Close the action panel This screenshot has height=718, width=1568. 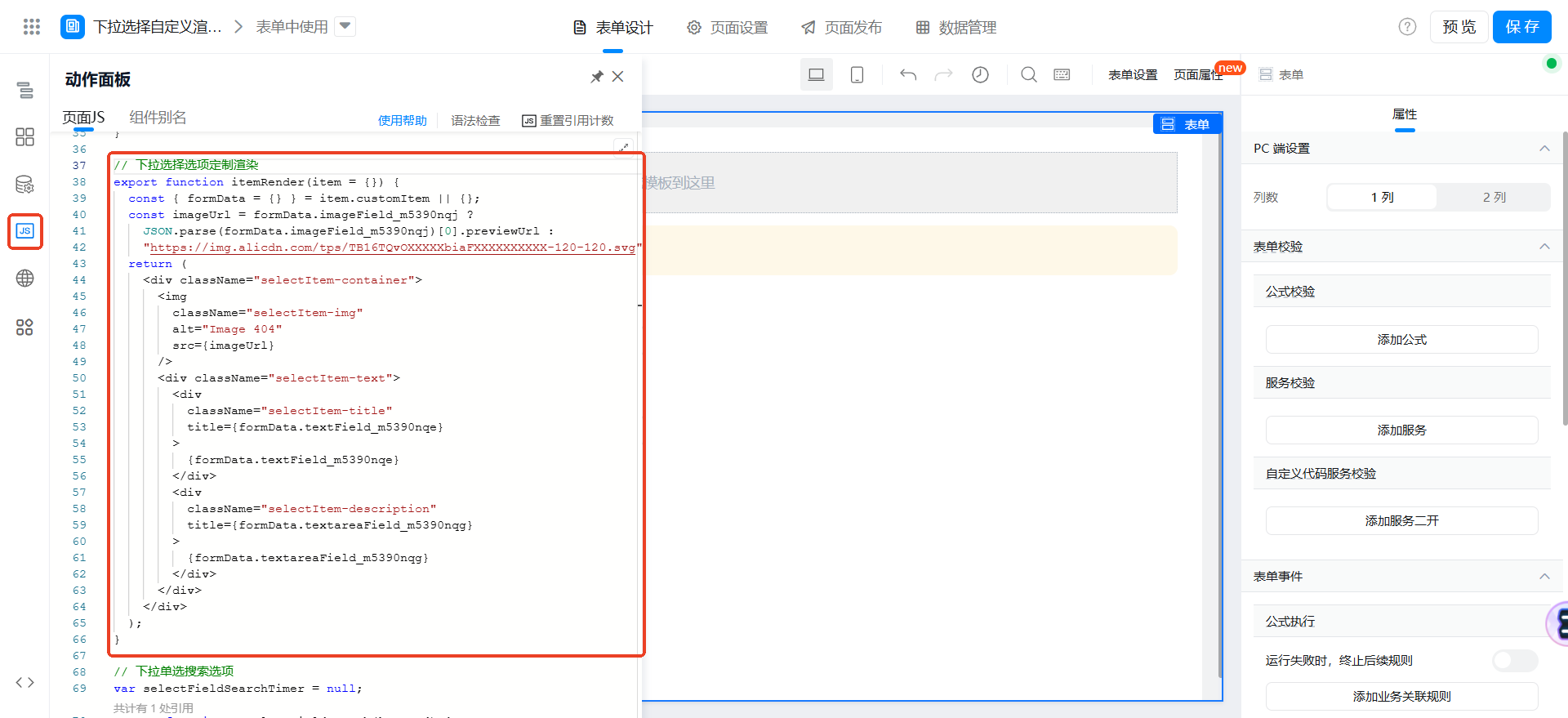tap(618, 77)
